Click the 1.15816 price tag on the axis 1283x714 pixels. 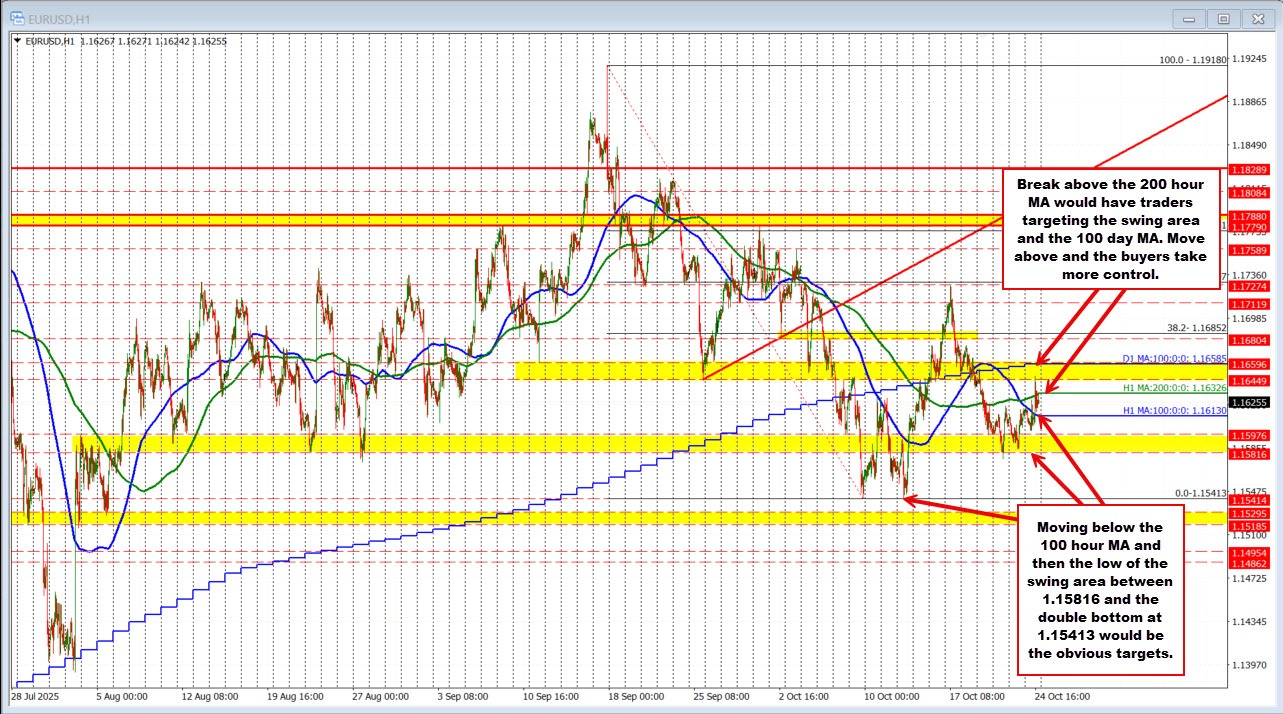(1250, 454)
